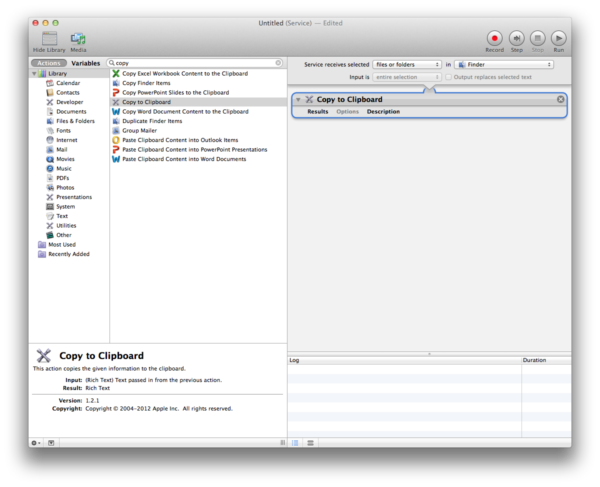Click the Duration column header
The image size is (600, 487).
pos(546,360)
